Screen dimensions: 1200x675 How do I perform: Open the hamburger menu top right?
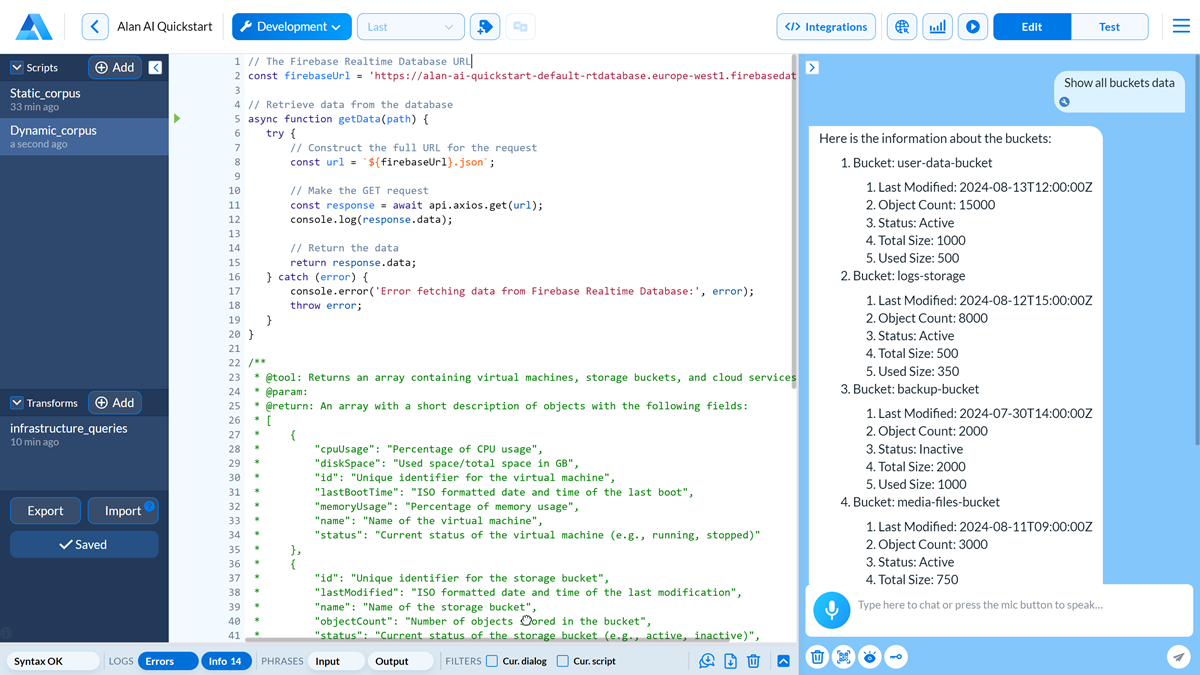pos(1180,27)
